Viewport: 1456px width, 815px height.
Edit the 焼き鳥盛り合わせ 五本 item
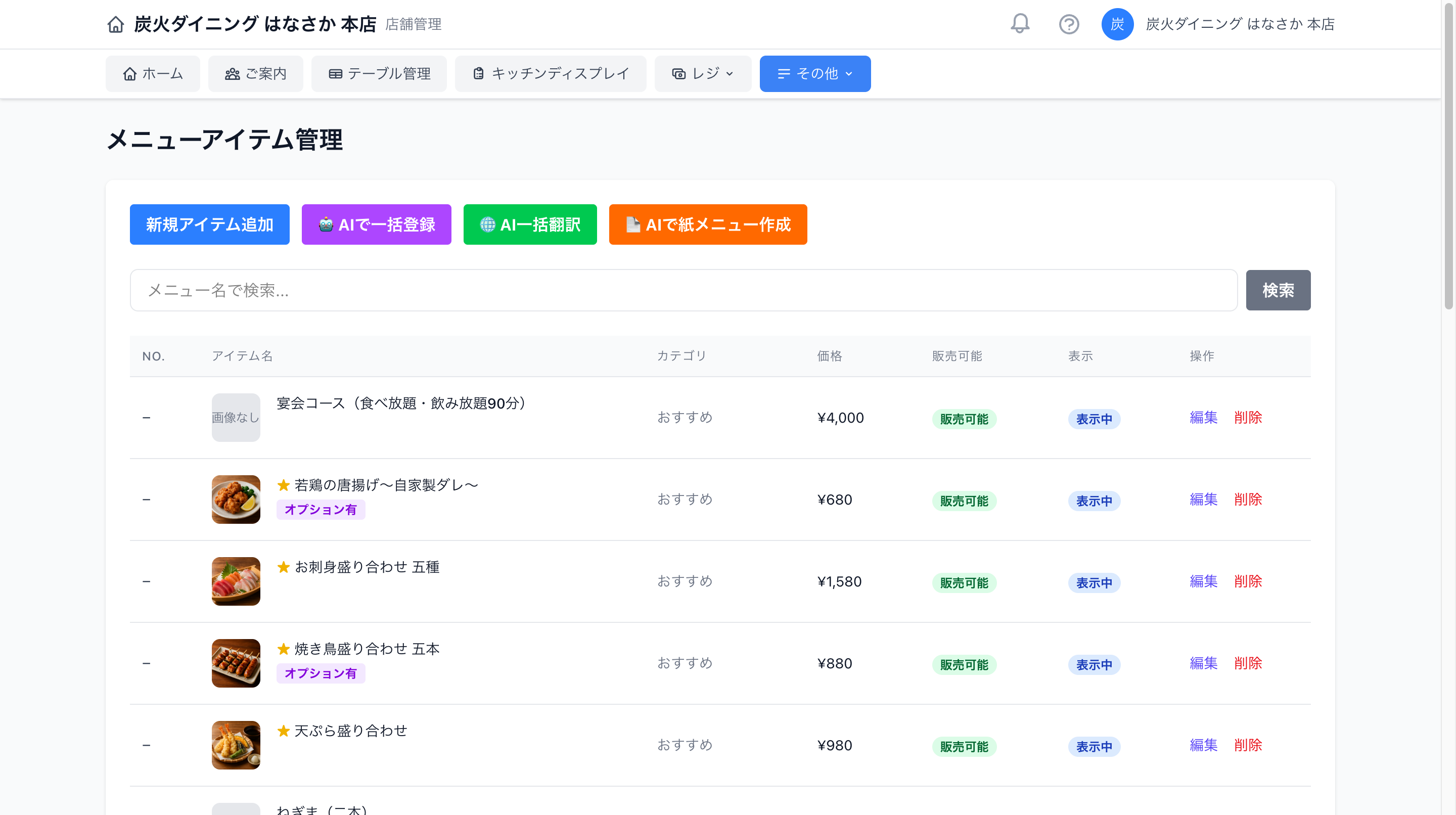click(1203, 663)
